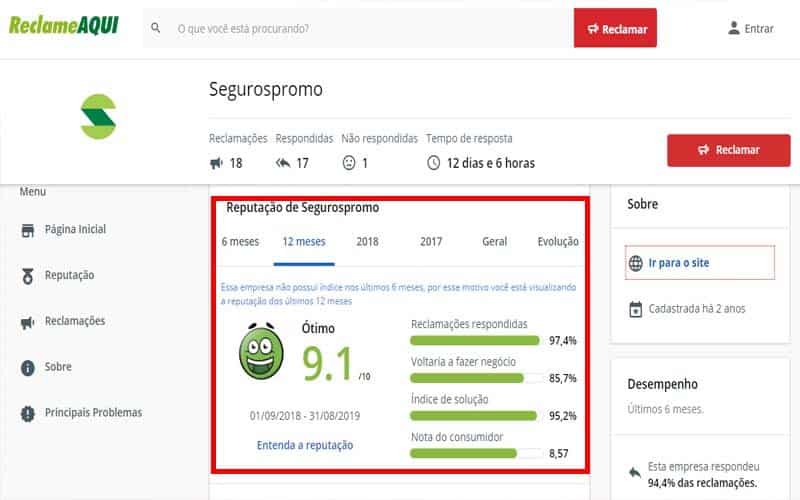Viewport: 800px width, 500px height.
Task: Click the Índice de solução progress bar
Action: click(475, 416)
